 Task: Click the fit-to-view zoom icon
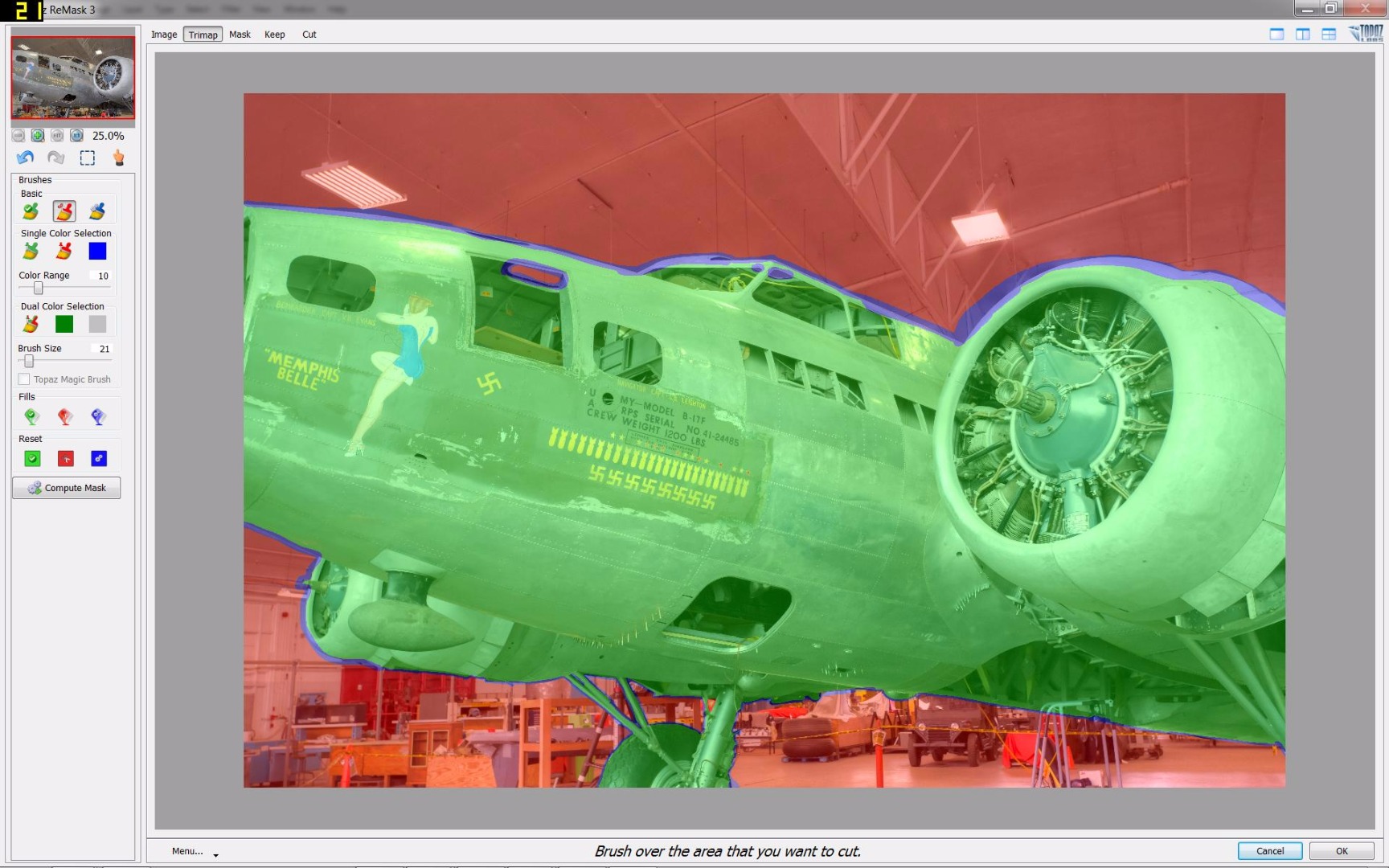click(57, 136)
